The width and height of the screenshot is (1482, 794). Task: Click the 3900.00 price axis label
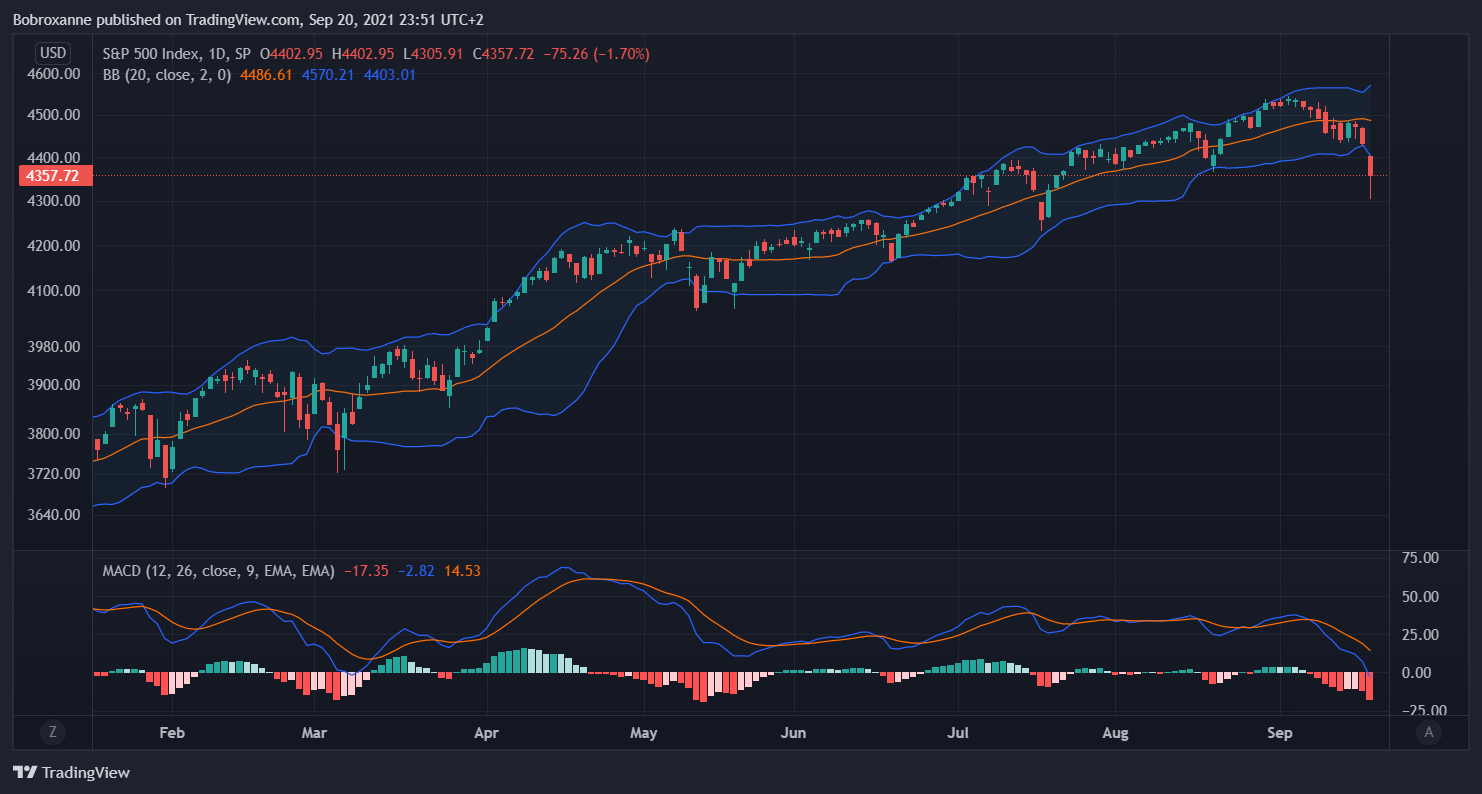(53, 385)
